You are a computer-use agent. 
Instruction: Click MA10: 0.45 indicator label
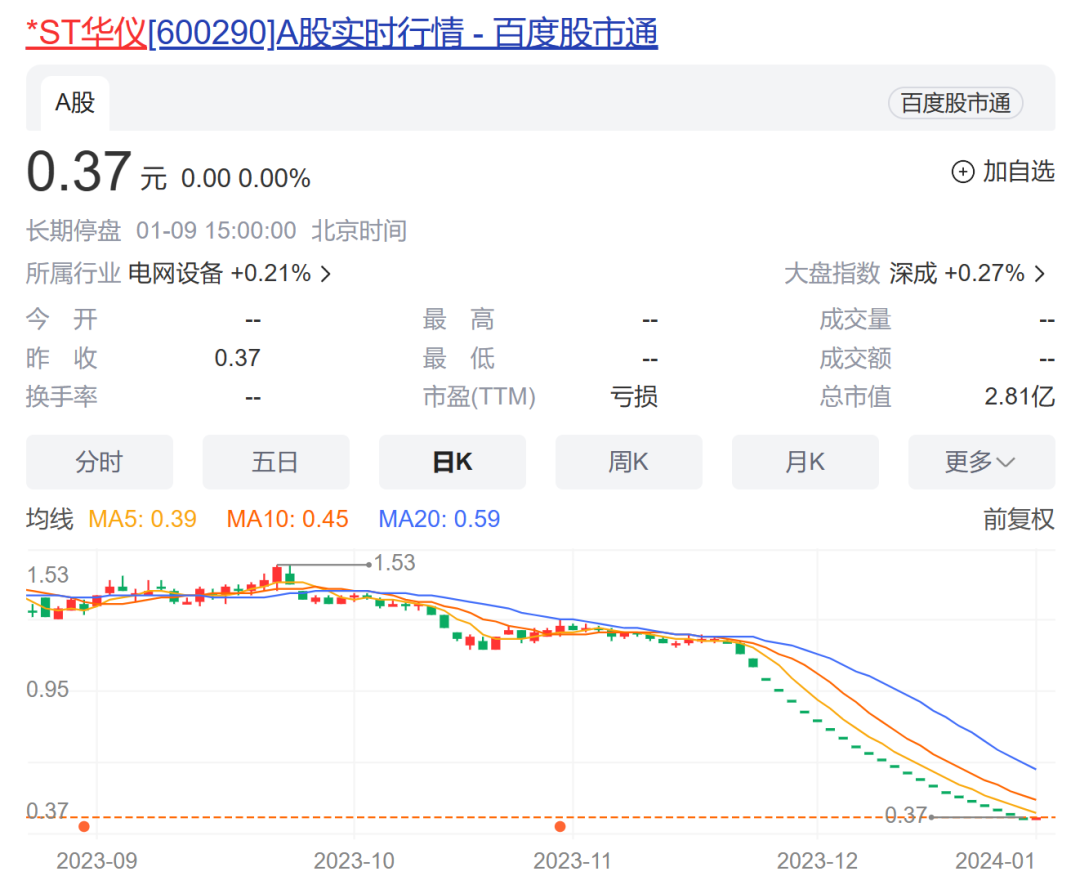[x=287, y=519]
